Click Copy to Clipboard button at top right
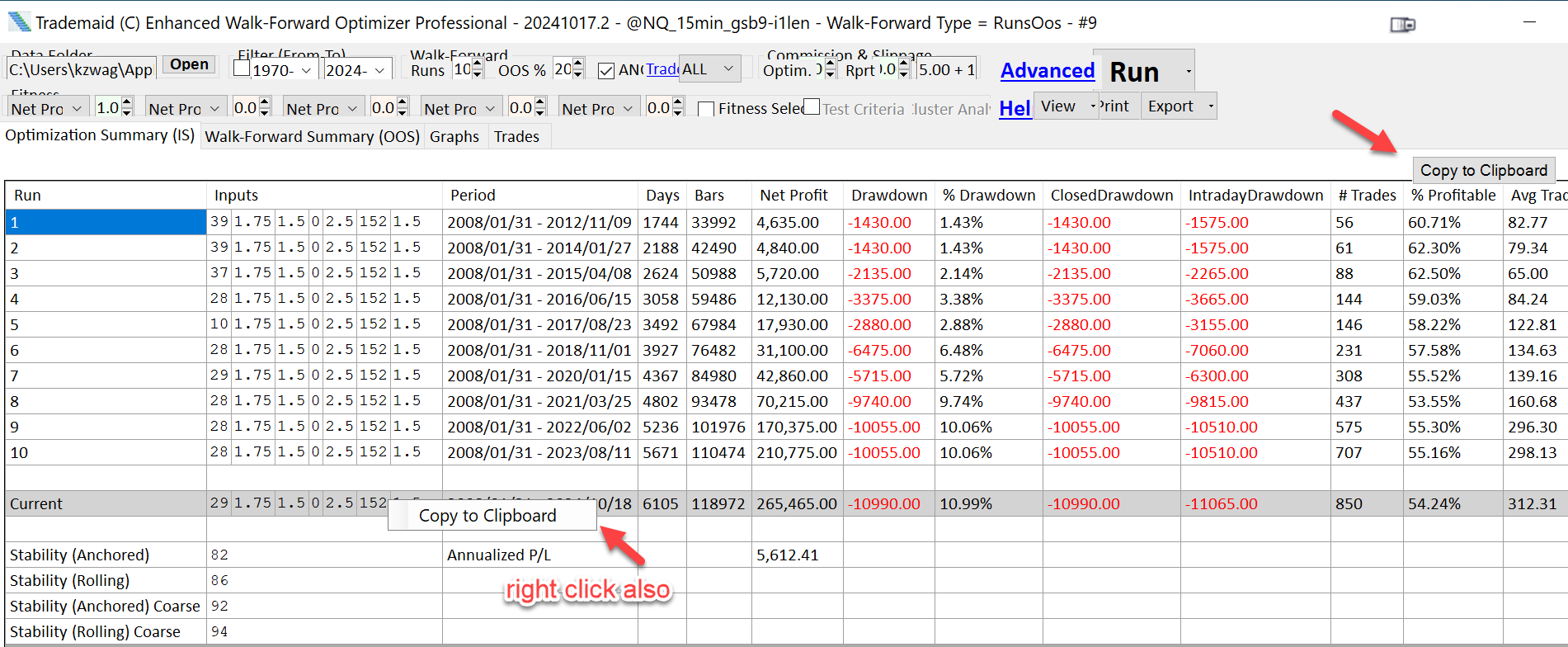Screen dimensions: 1568x647 1483,170
